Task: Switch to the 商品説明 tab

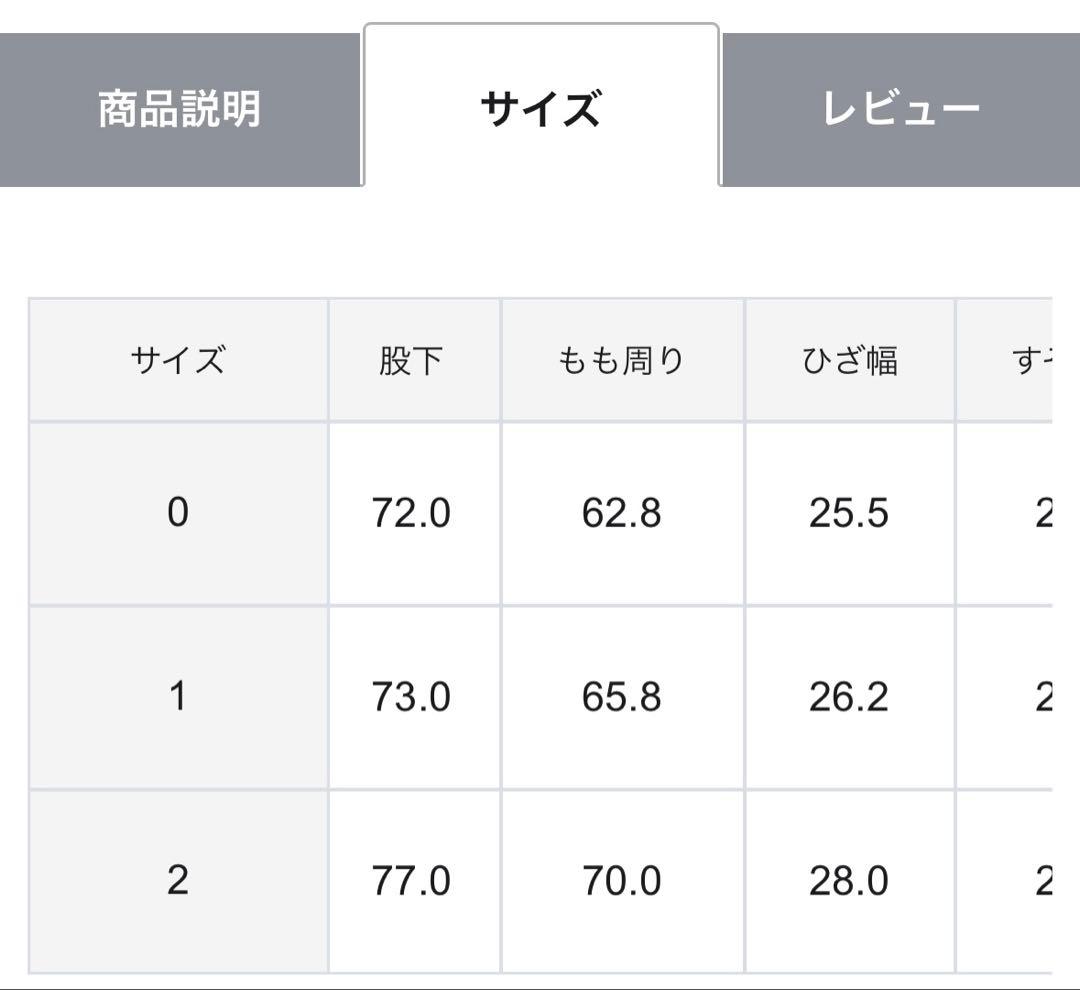Action: click(180, 109)
